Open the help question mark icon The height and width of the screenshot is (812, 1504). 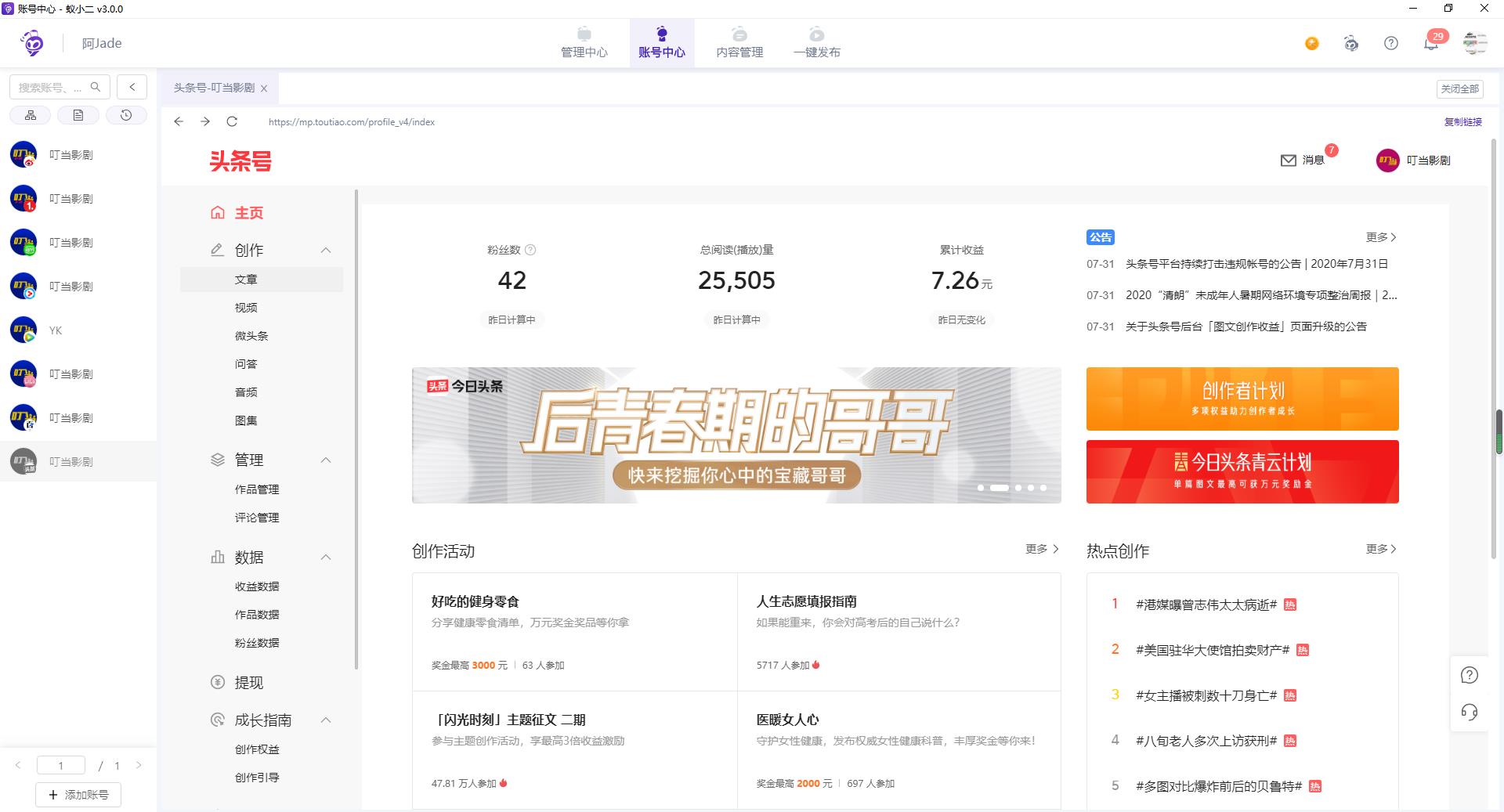[x=1391, y=43]
